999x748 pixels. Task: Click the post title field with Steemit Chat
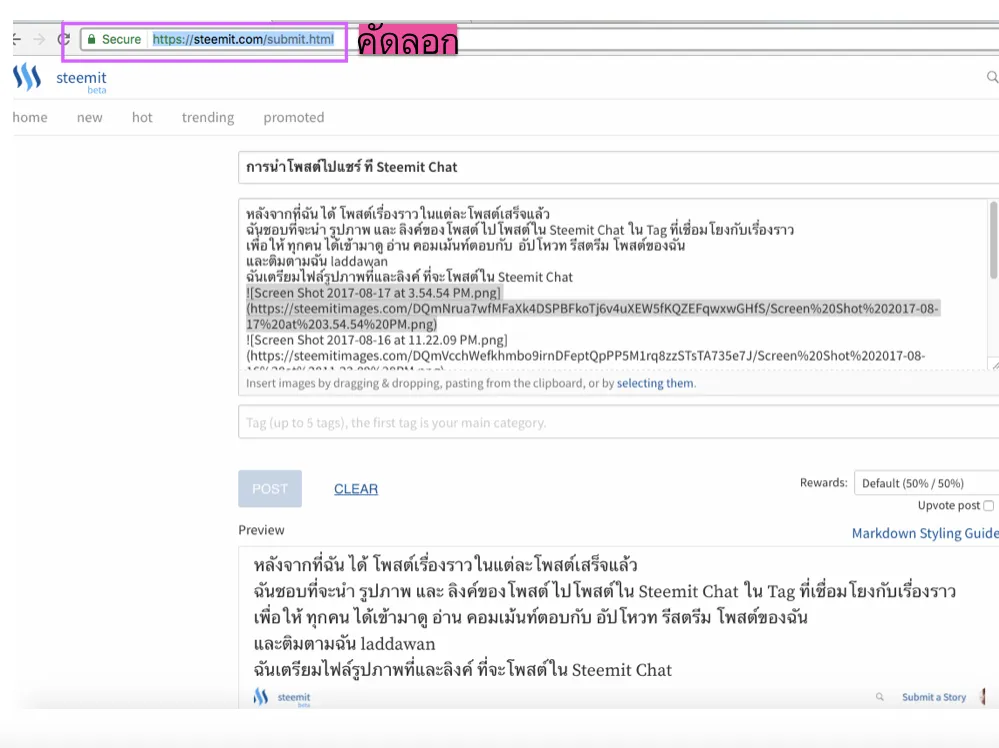point(618,167)
